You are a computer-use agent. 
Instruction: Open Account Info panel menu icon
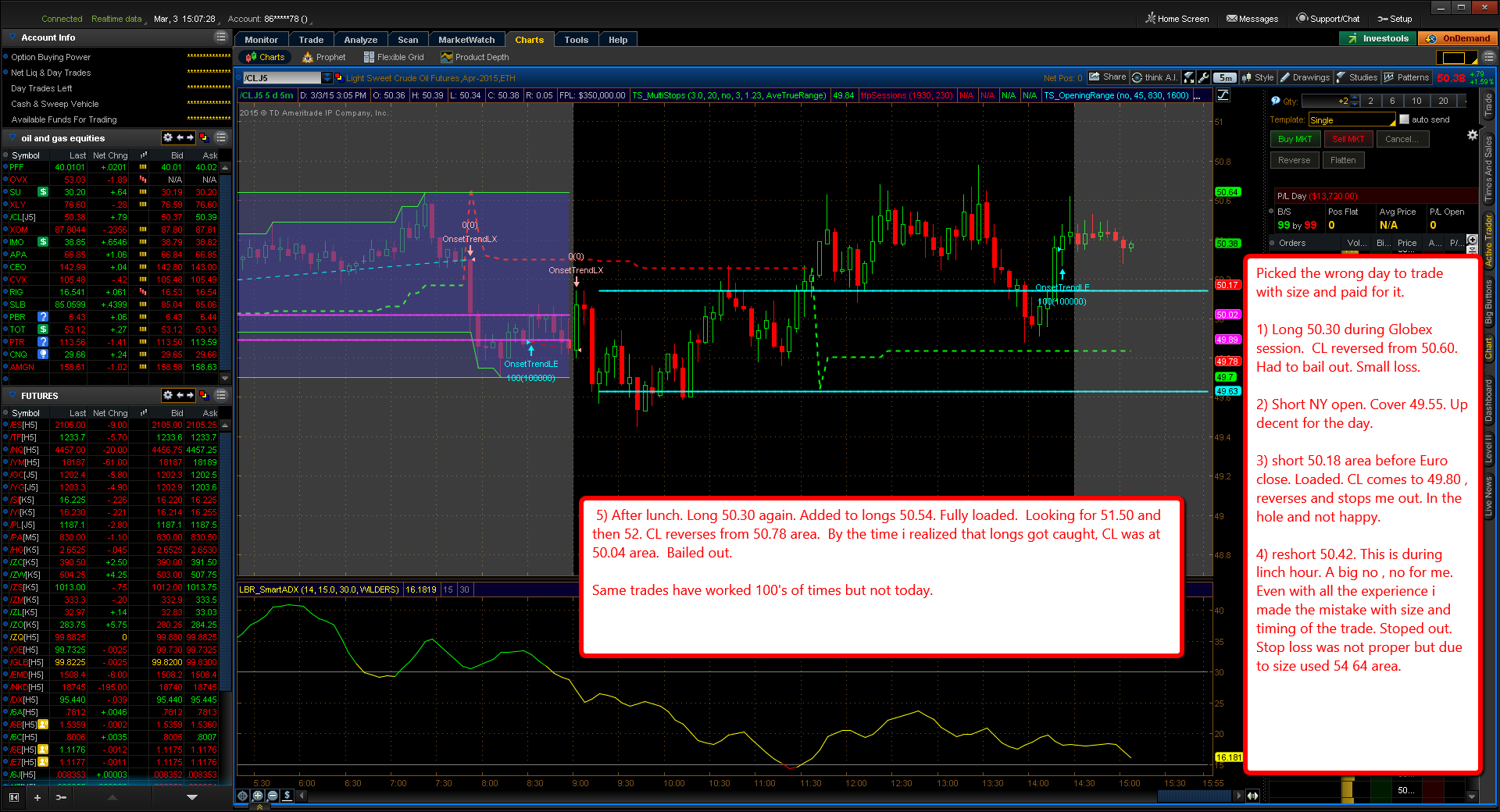click(221, 37)
